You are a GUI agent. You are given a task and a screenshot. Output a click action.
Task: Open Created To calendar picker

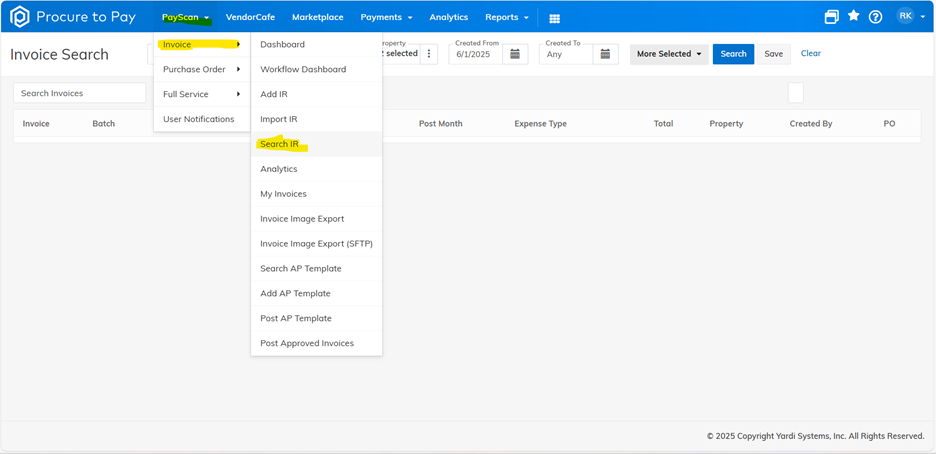coord(605,54)
